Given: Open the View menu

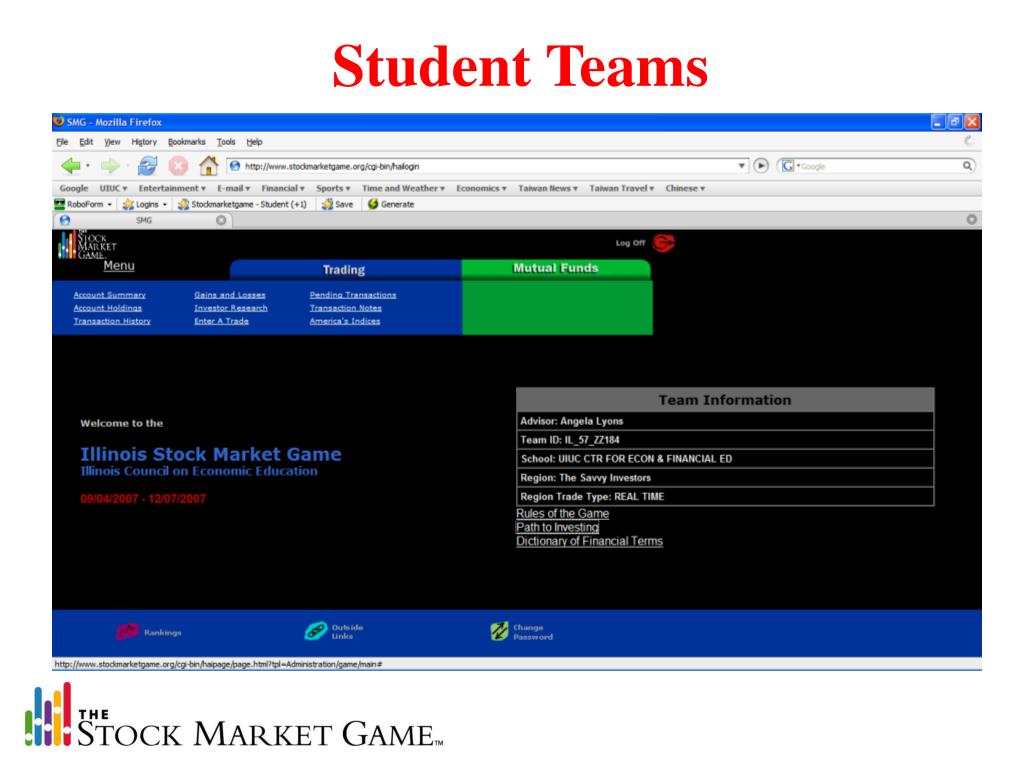Looking at the screenshot, I should (112, 142).
